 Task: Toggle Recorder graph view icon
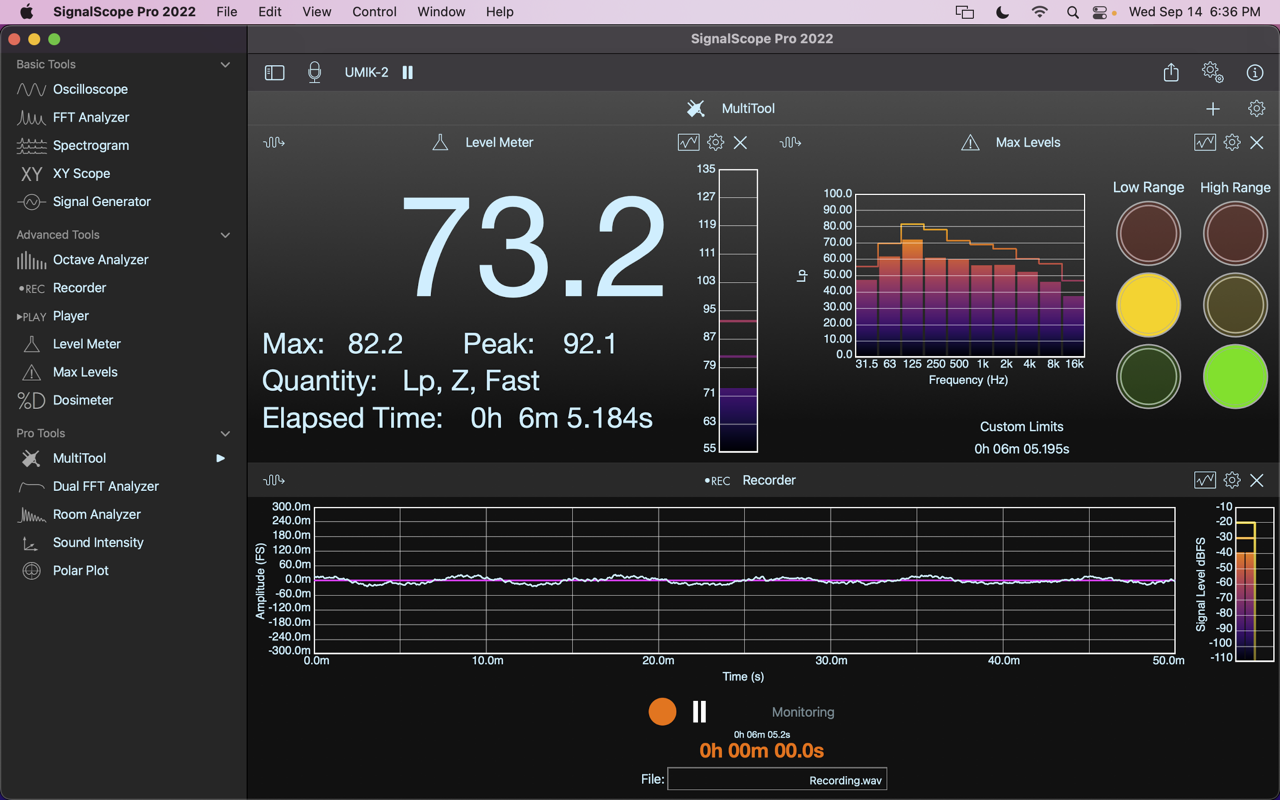pos(1205,480)
